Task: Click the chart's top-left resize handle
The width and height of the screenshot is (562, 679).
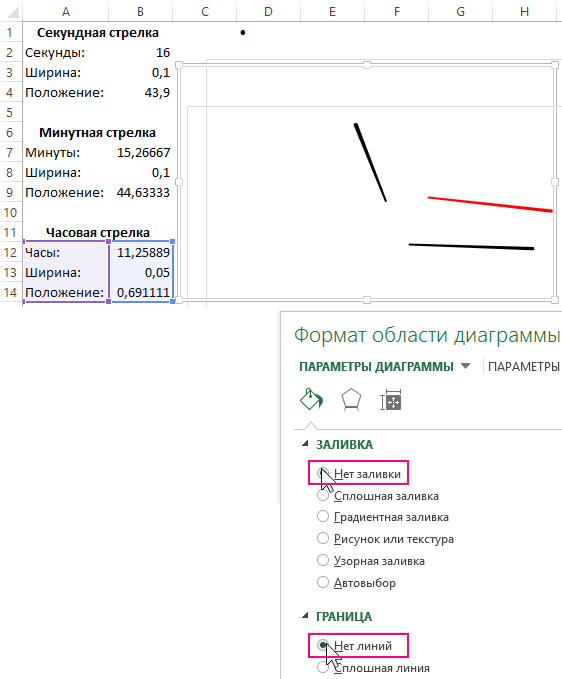Action: (x=179, y=65)
